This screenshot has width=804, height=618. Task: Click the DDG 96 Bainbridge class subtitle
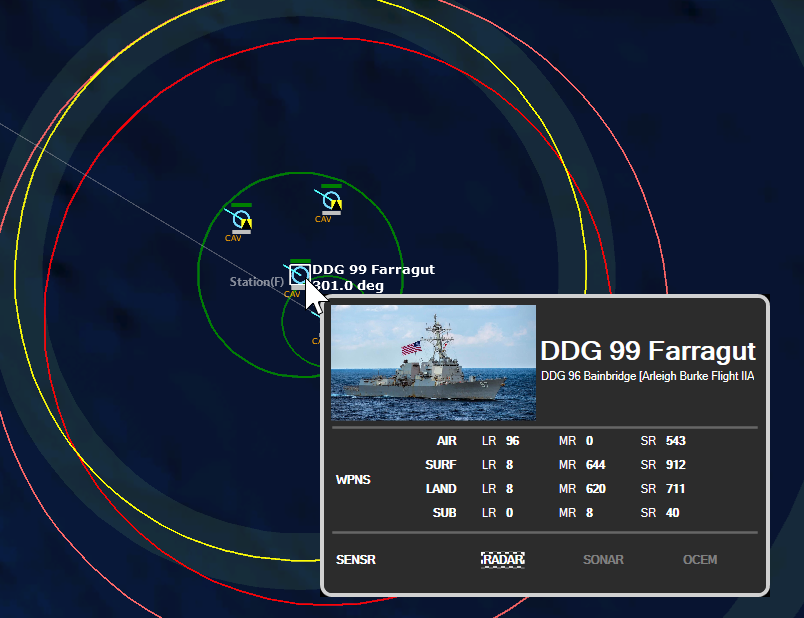point(648,376)
